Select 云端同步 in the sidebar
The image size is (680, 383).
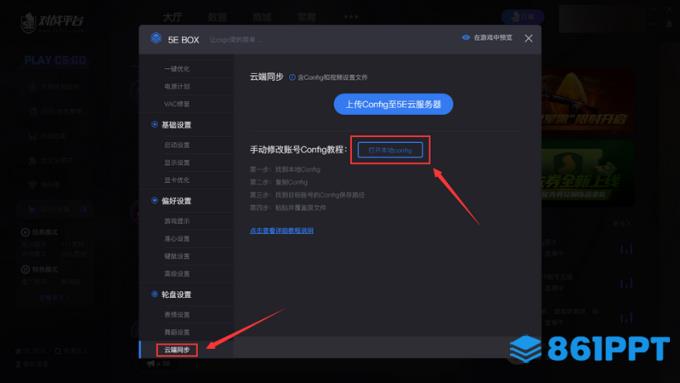pyautogui.click(x=177, y=350)
